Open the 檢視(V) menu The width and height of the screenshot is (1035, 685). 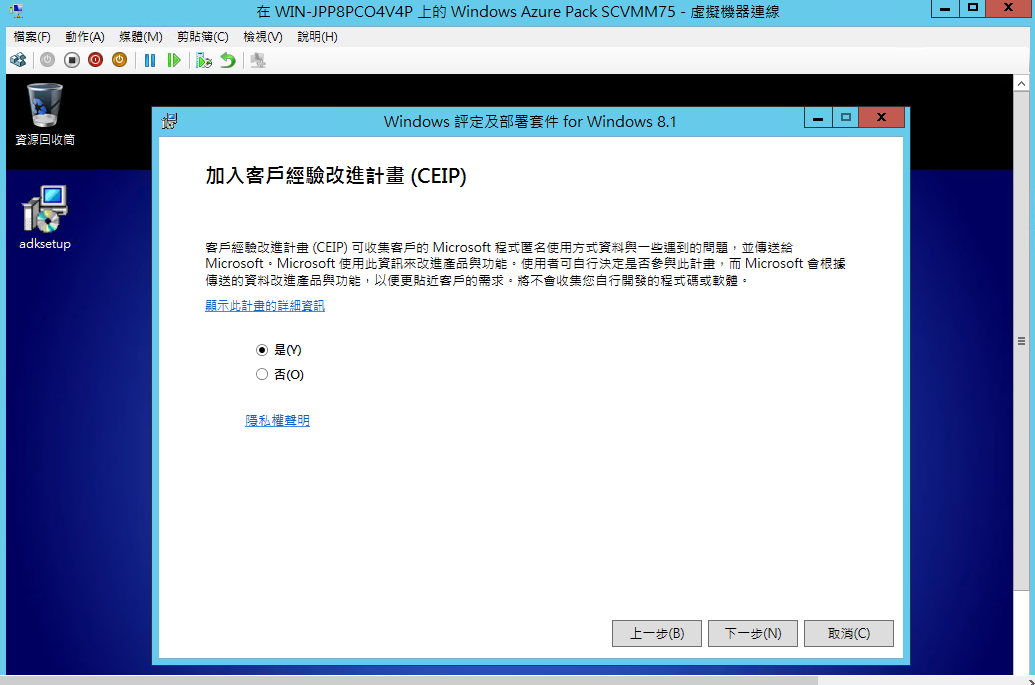click(x=263, y=37)
